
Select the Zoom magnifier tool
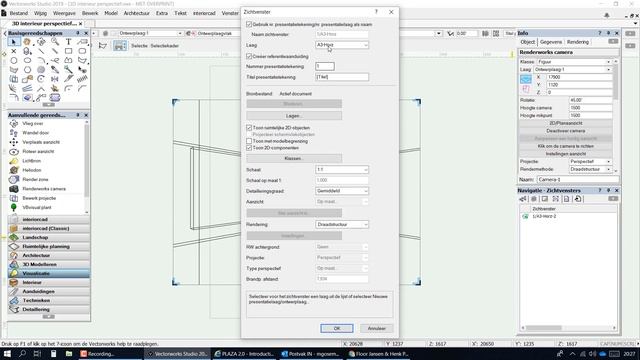click(x=55, y=42)
